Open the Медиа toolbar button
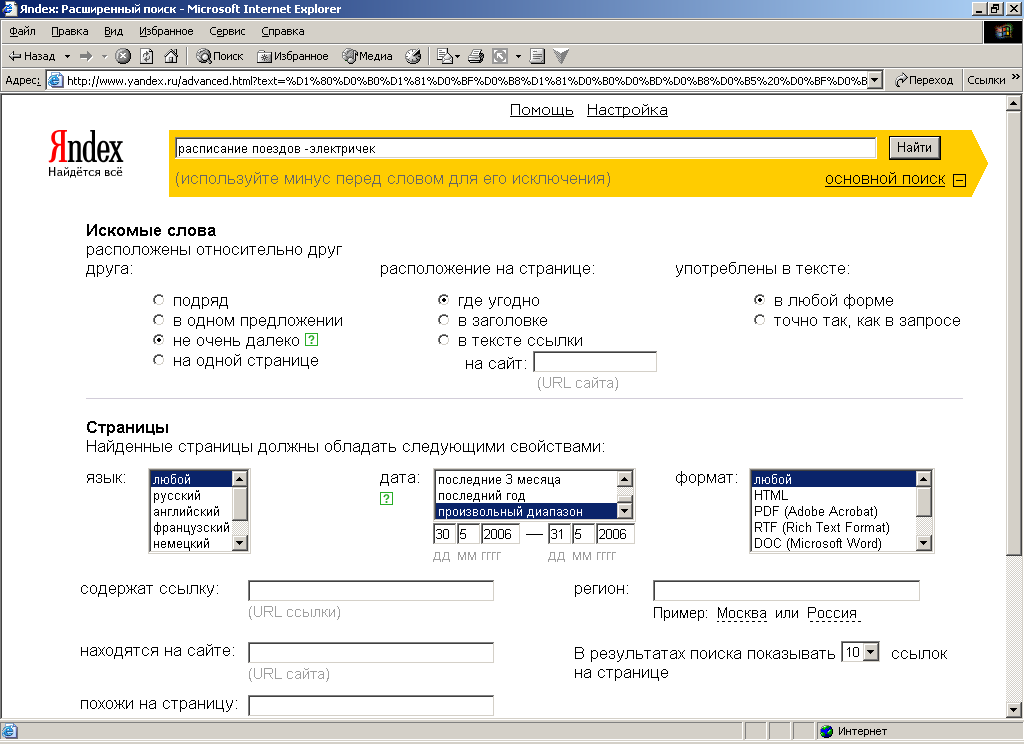Screen dimensions: 1024x744 click(x=368, y=56)
